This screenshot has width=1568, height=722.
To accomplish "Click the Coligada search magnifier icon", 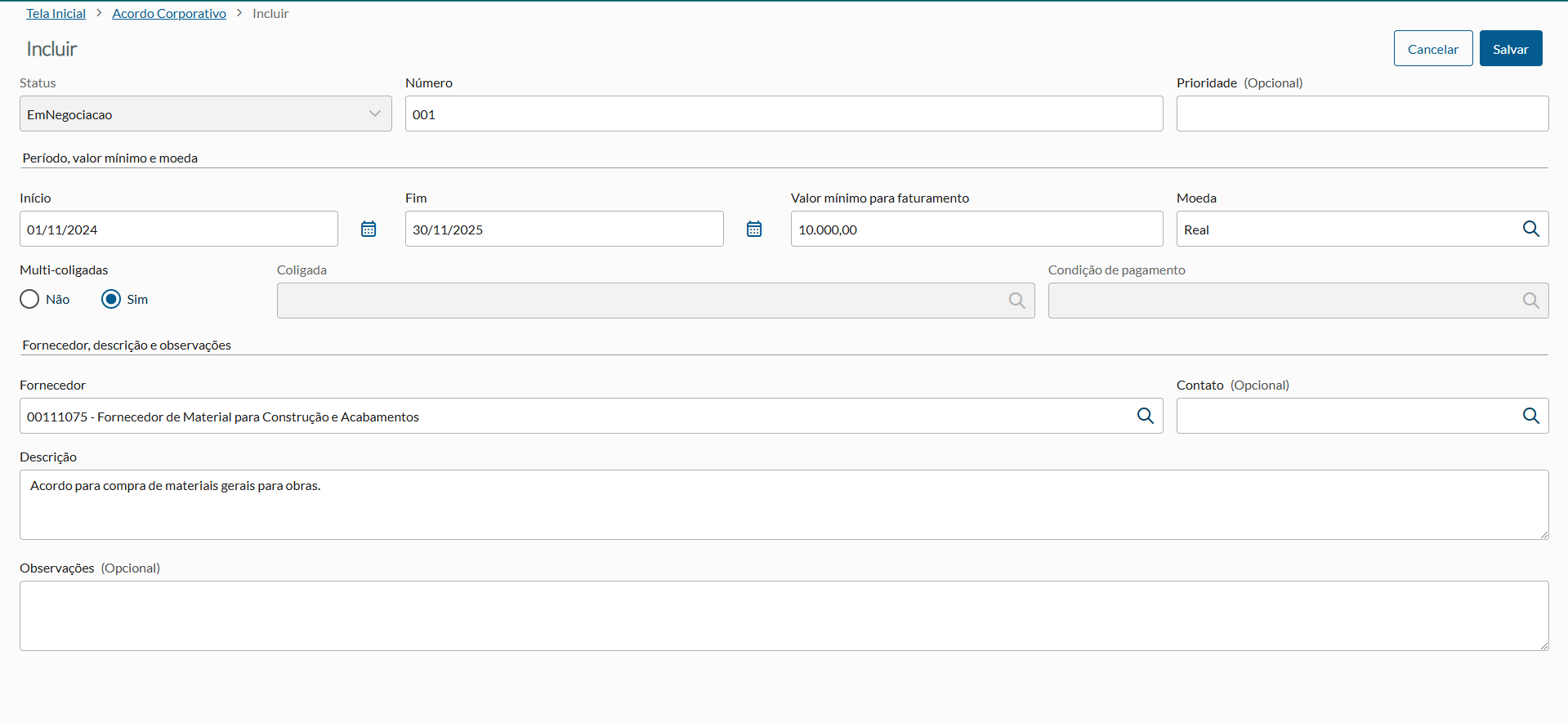I will (1016, 301).
